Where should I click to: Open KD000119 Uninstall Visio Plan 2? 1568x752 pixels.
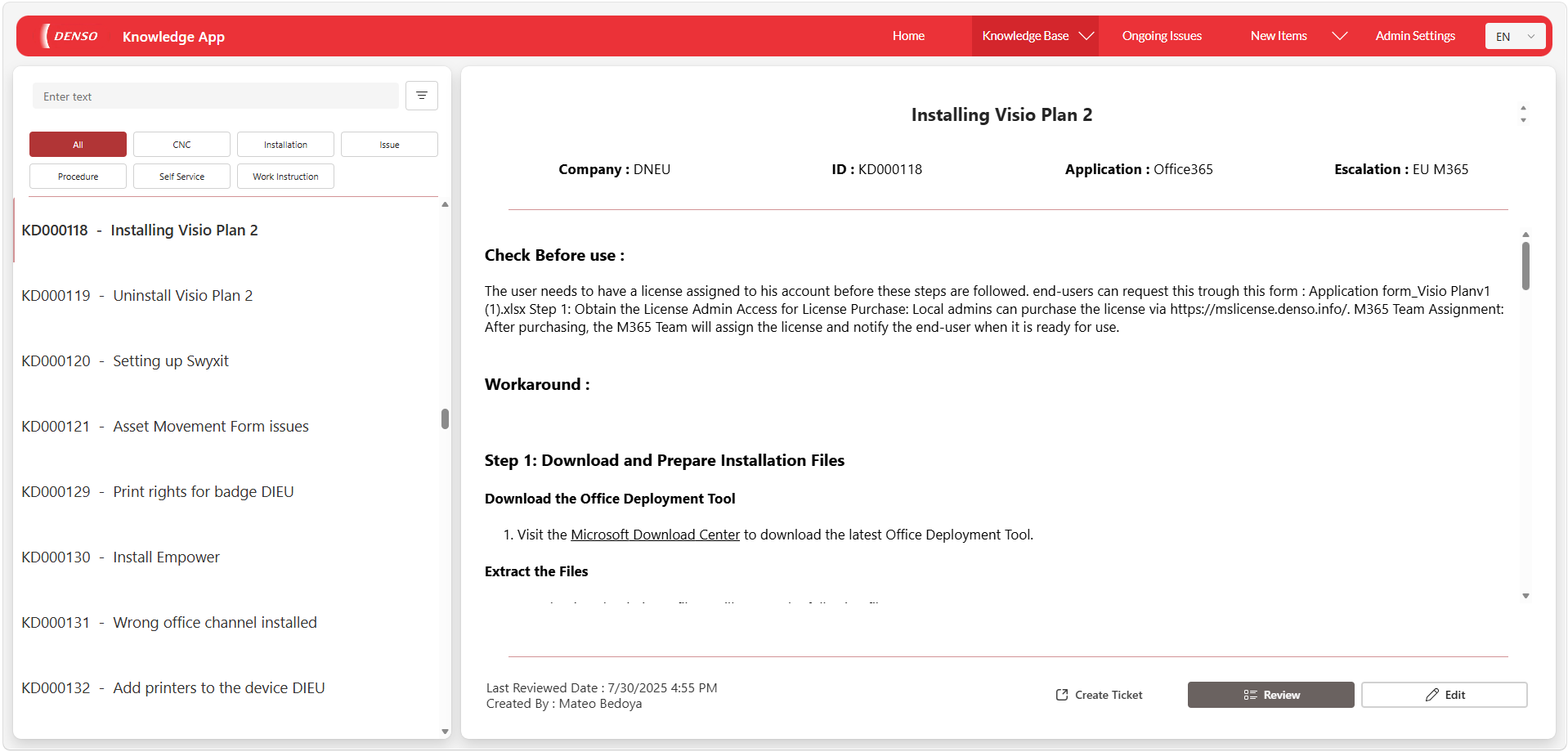[x=226, y=296]
